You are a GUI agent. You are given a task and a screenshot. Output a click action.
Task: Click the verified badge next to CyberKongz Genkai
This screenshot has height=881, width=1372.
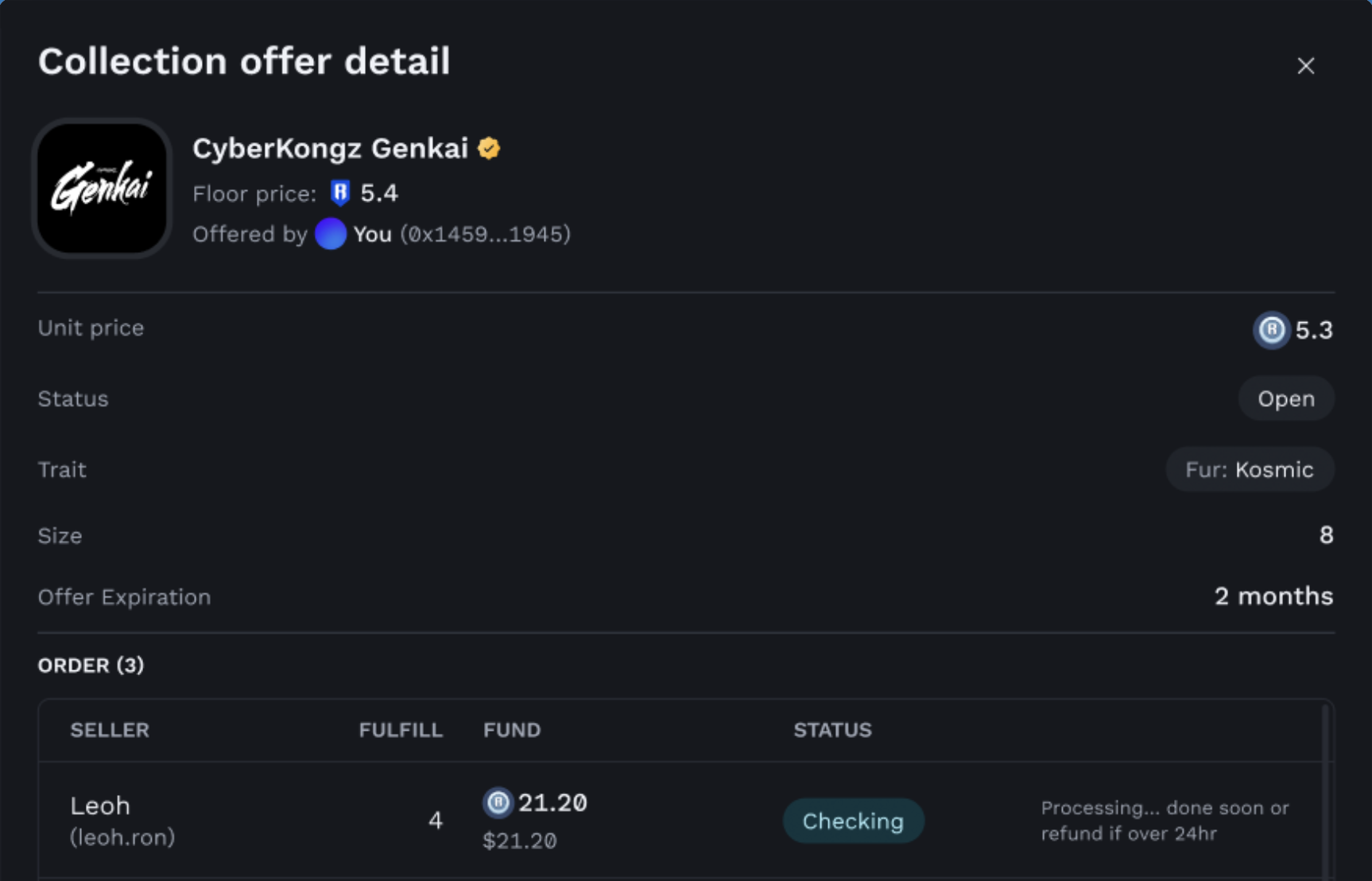[489, 149]
